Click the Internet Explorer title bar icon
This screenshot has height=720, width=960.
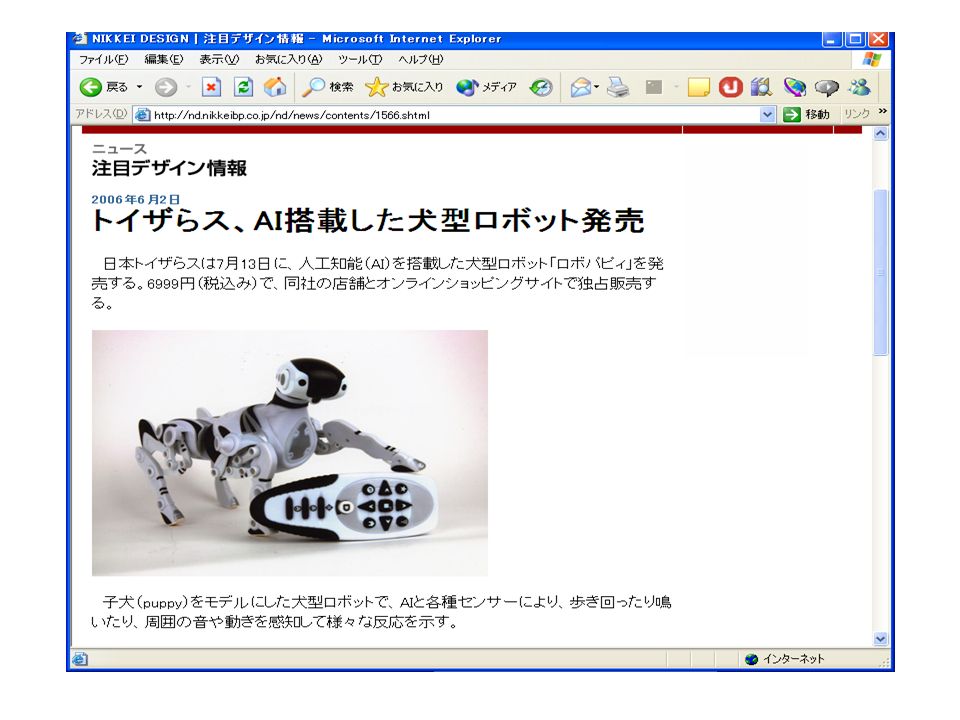pyautogui.click(x=80, y=39)
